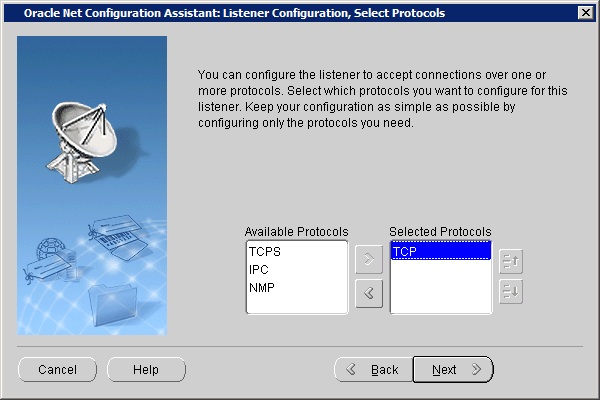The image size is (600, 400).
Task: Go Back to previous step
Action: click(x=373, y=370)
